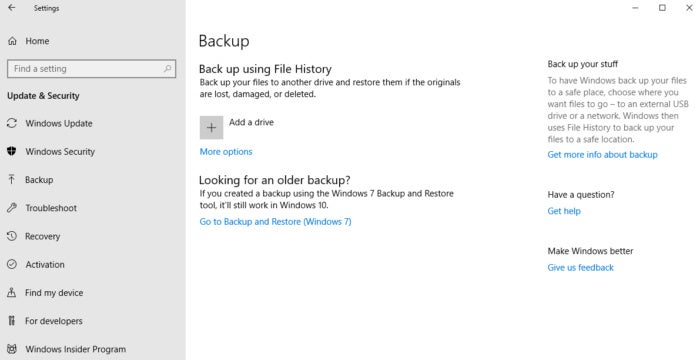Click the Back up using File History heading
Screen dimensions: 700x360
[265, 69]
